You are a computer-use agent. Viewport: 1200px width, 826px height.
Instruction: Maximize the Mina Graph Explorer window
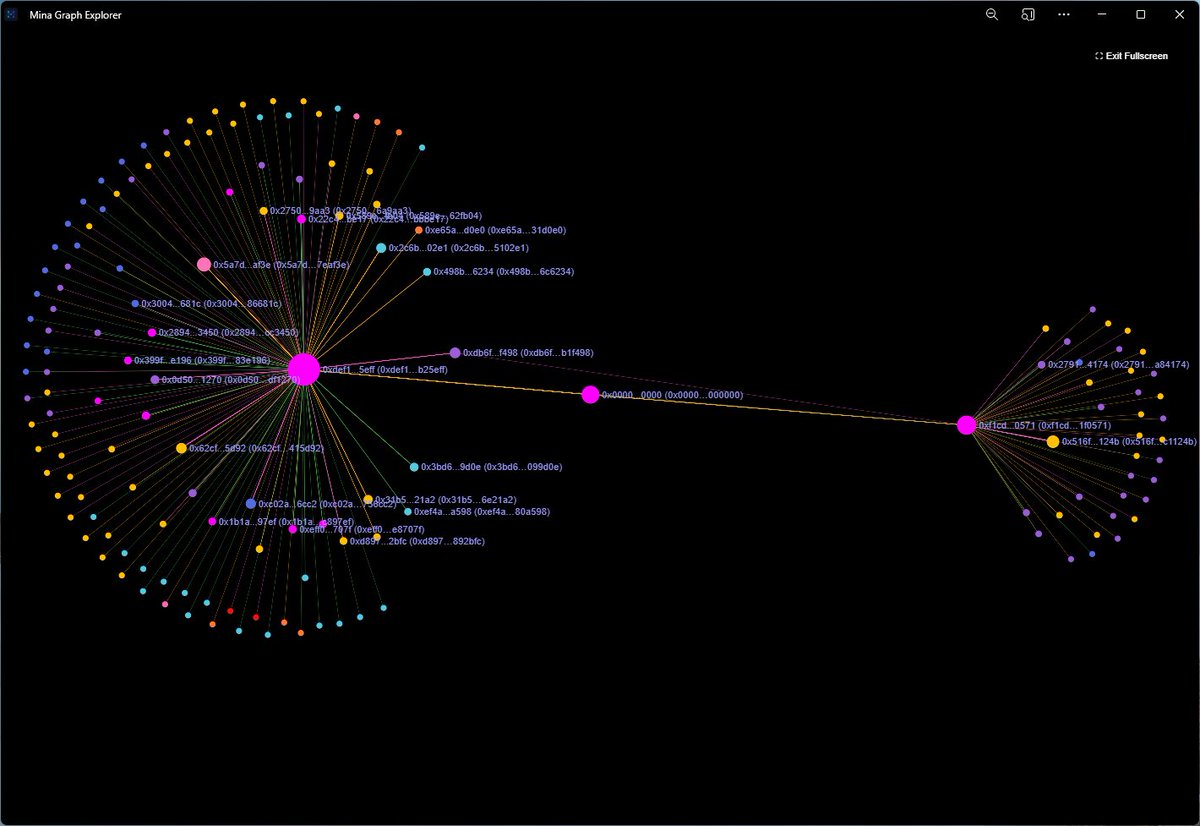[1141, 15]
